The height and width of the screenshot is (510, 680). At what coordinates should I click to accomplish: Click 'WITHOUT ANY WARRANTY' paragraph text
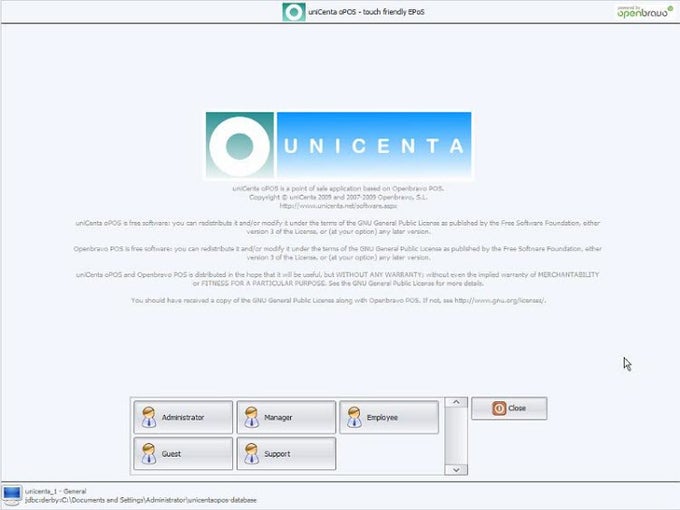[x=337, y=279]
